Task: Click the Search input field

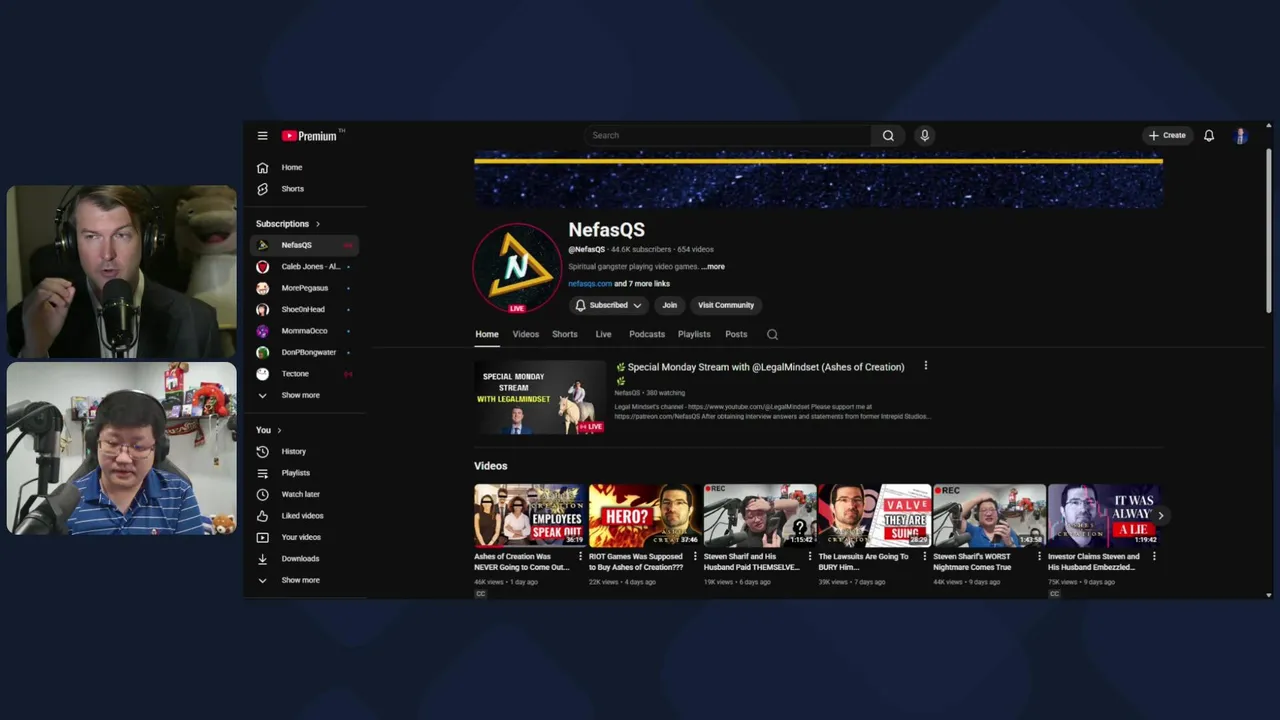Action: (728, 135)
